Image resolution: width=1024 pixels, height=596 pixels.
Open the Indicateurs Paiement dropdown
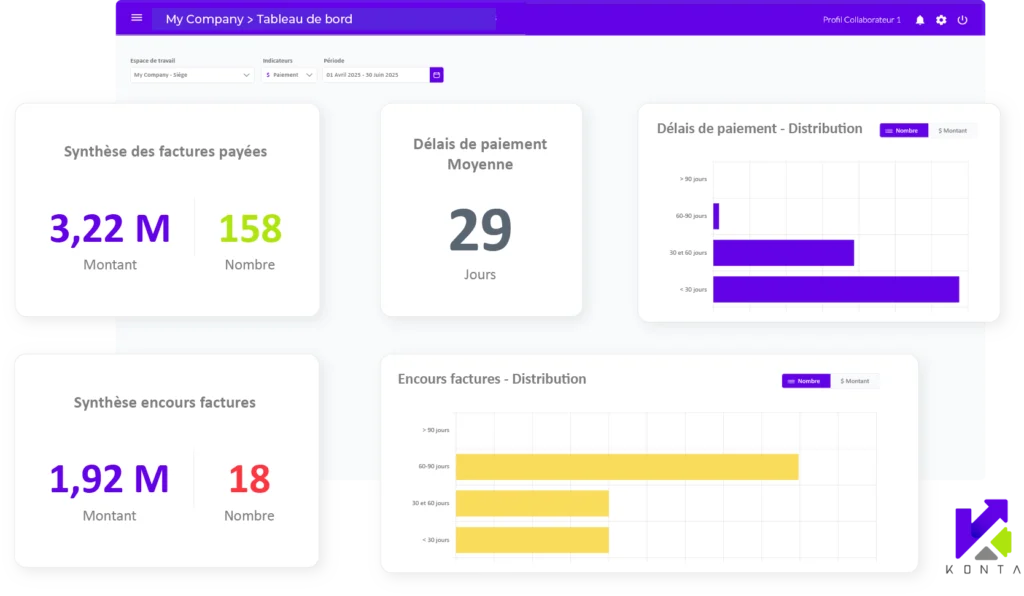click(x=289, y=75)
